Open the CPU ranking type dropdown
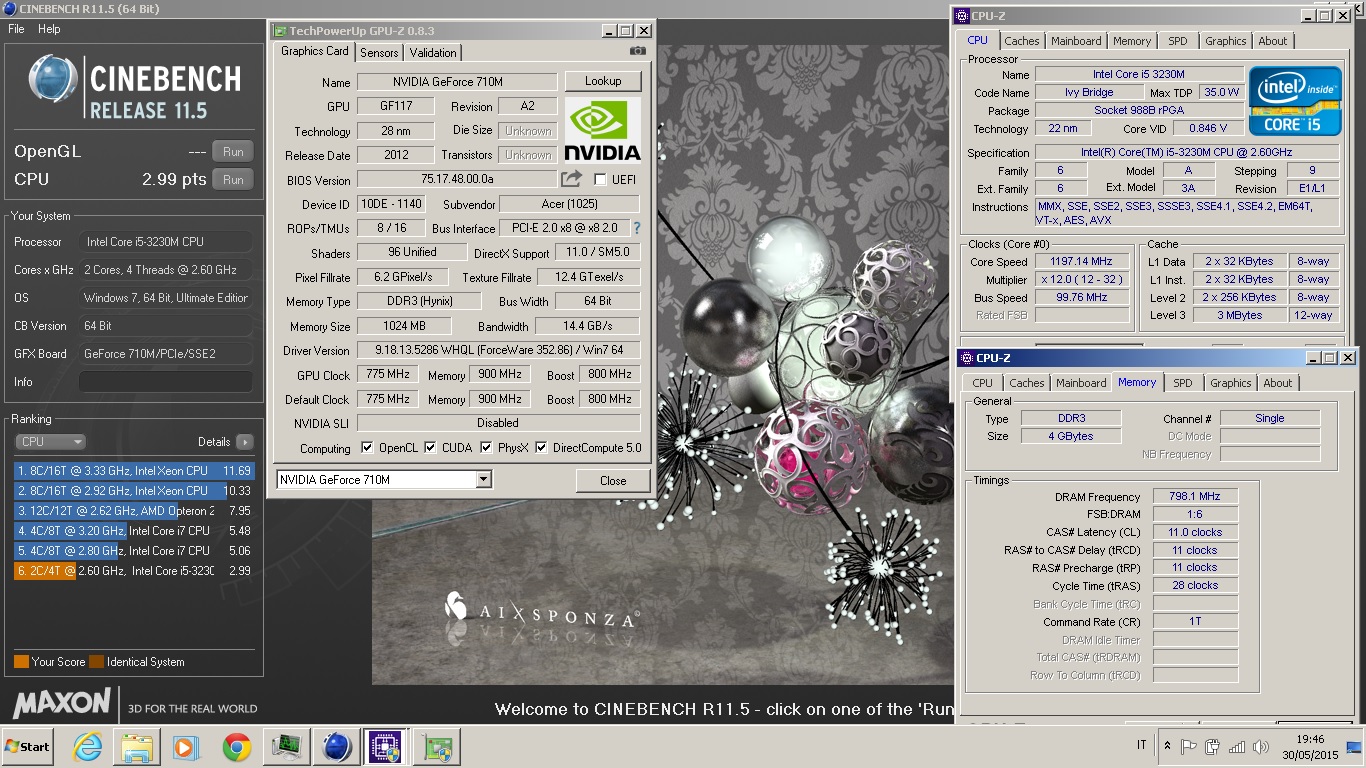The width and height of the screenshot is (1366, 768). [x=50, y=441]
